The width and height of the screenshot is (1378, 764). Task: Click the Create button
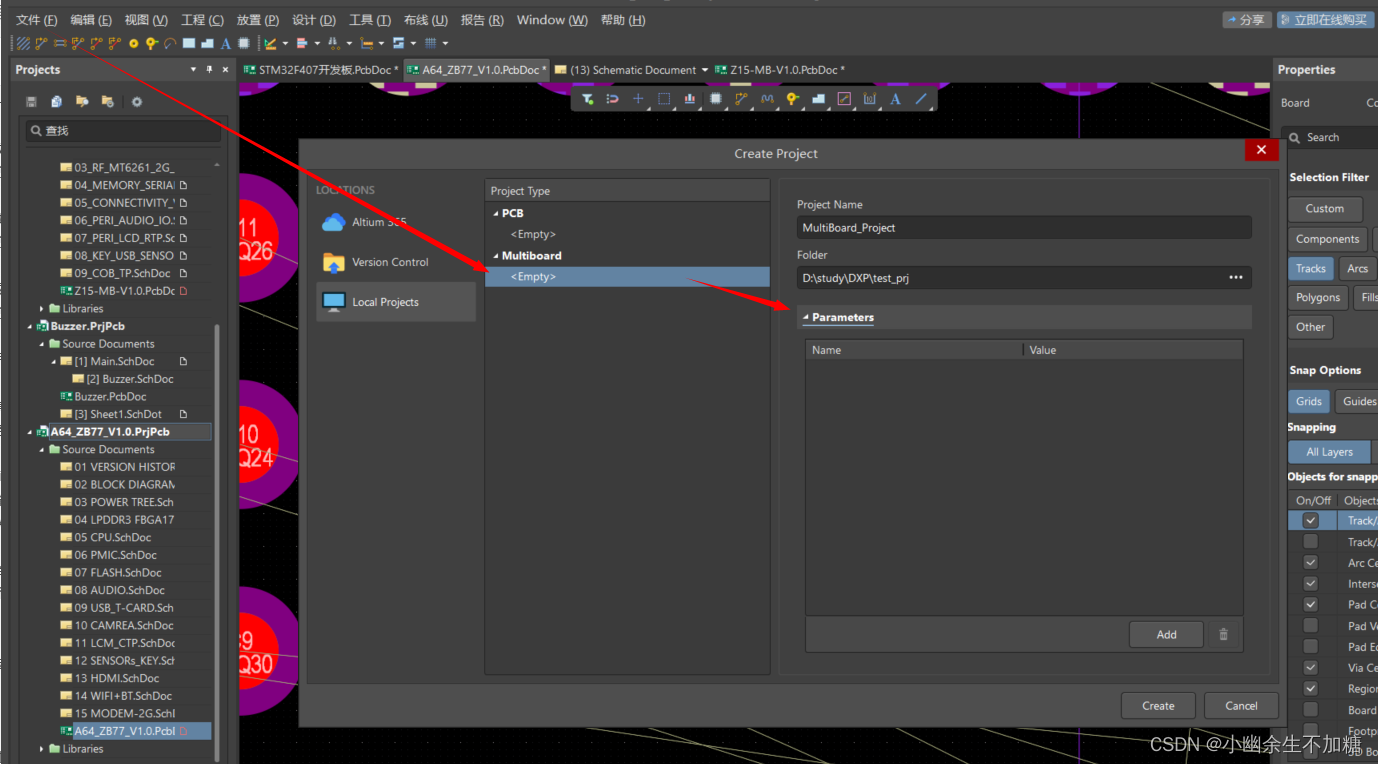[1158, 705]
